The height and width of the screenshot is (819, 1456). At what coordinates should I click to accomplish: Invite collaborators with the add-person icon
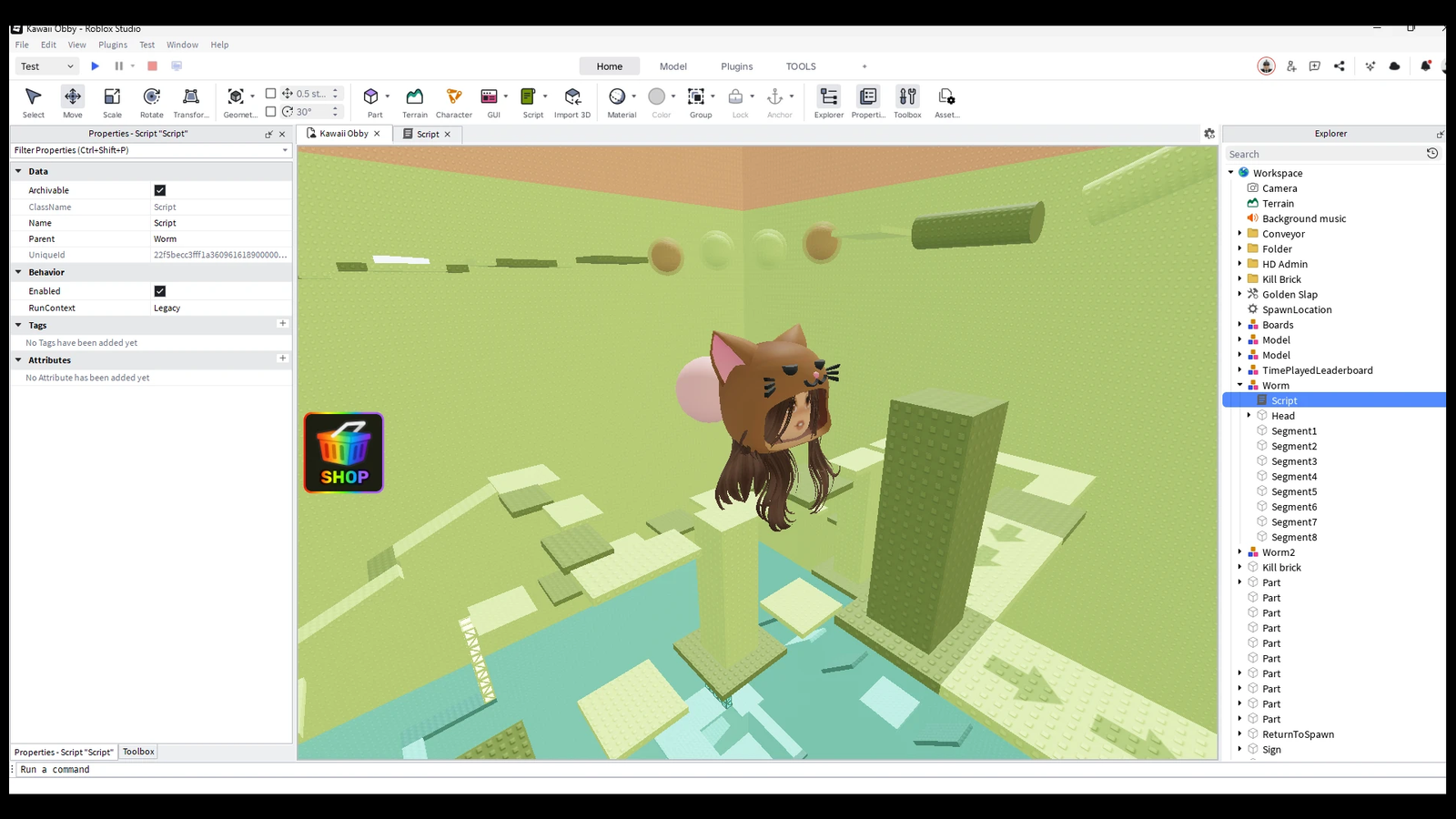coord(1291,66)
